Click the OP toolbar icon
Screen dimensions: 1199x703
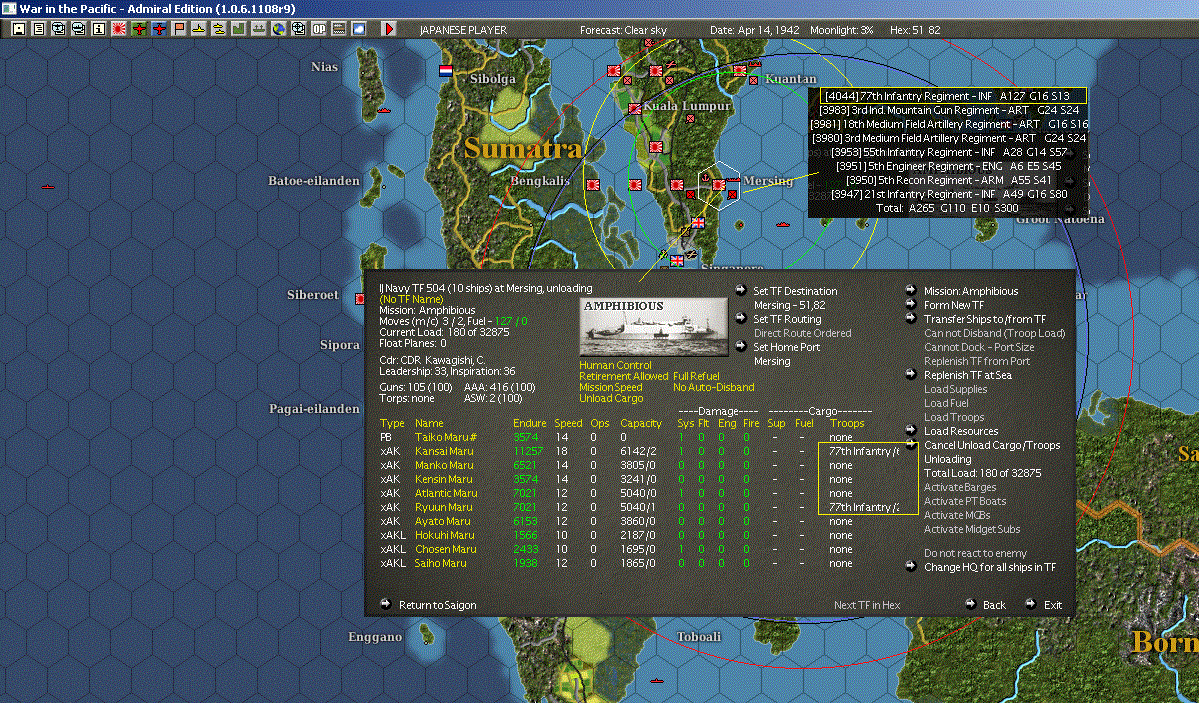[318, 29]
